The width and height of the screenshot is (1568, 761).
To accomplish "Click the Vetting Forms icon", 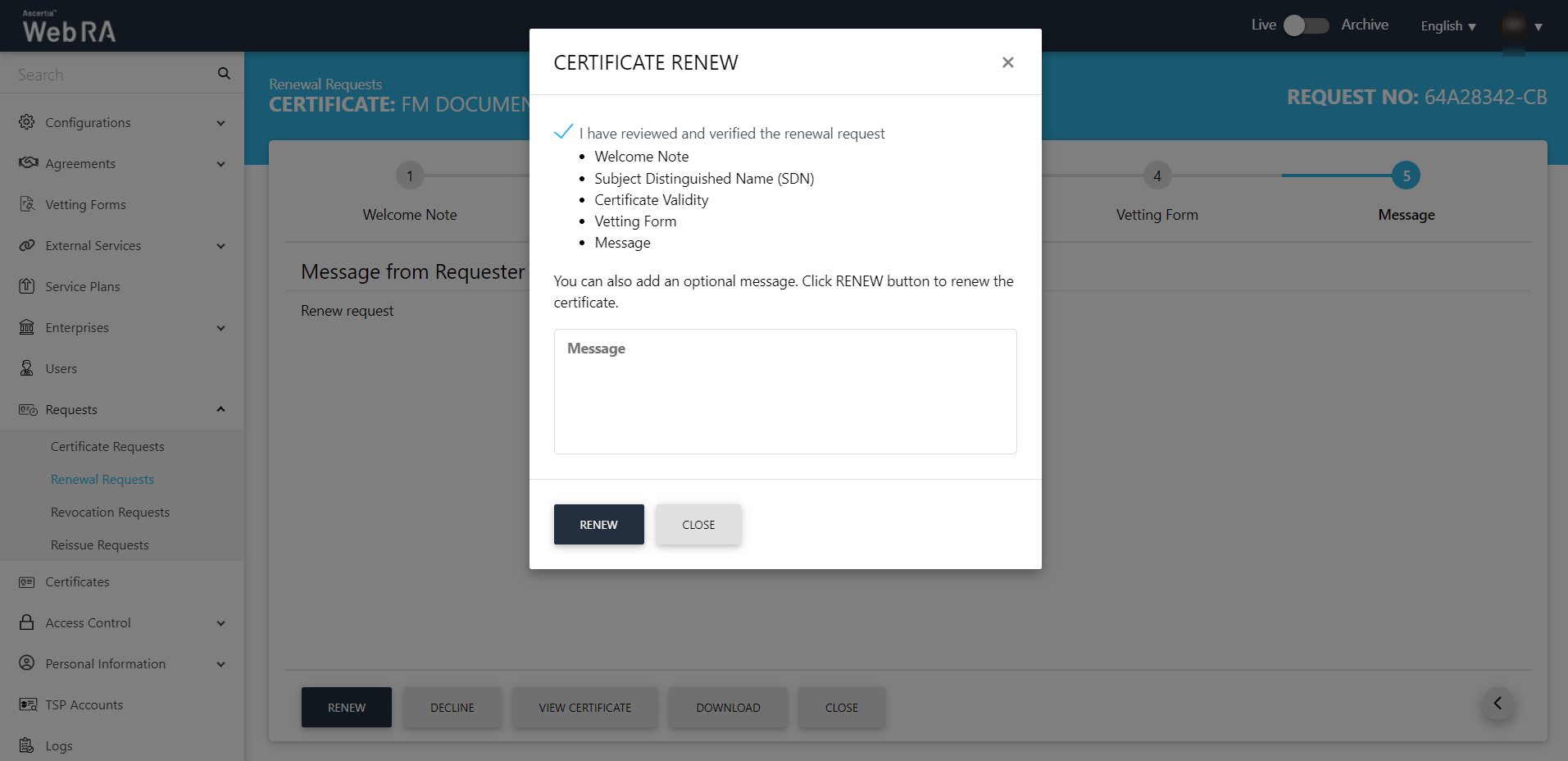I will (x=27, y=204).
